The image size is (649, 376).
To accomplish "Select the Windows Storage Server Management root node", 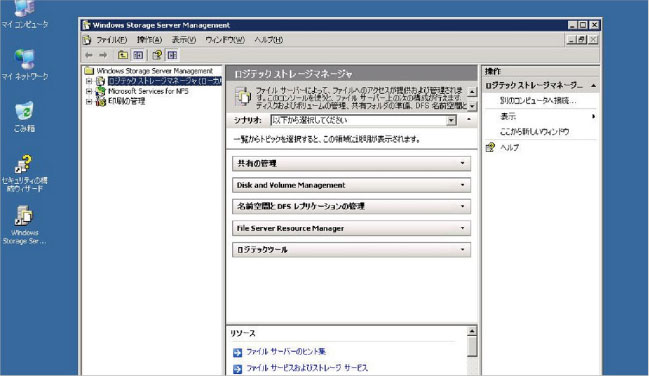I will pyautogui.click(x=154, y=71).
